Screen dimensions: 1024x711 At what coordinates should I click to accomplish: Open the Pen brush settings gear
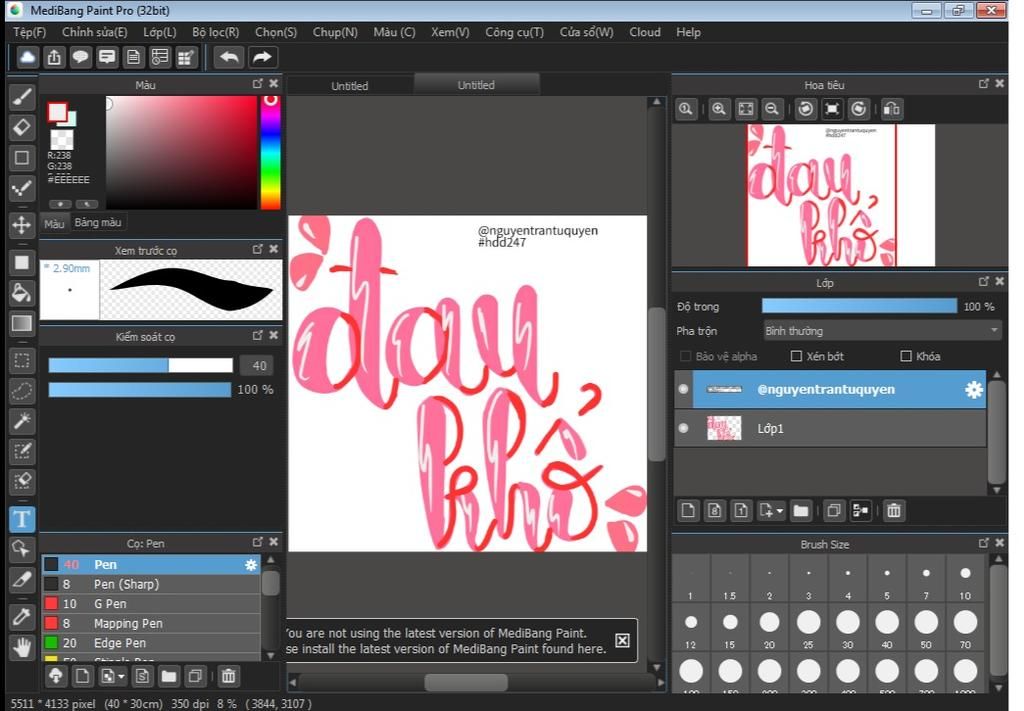coord(251,565)
